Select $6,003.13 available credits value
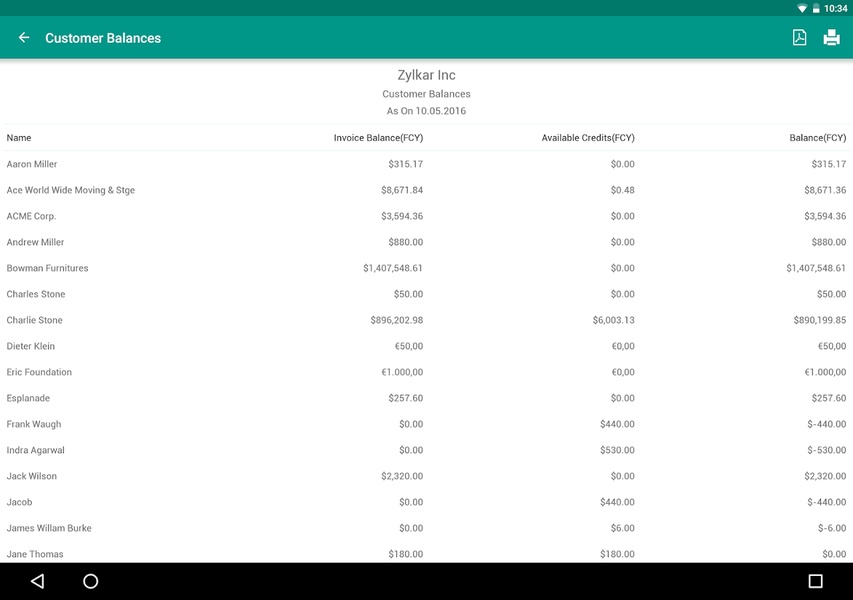Image resolution: width=853 pixels, height=600 pixels. [614, 320]
